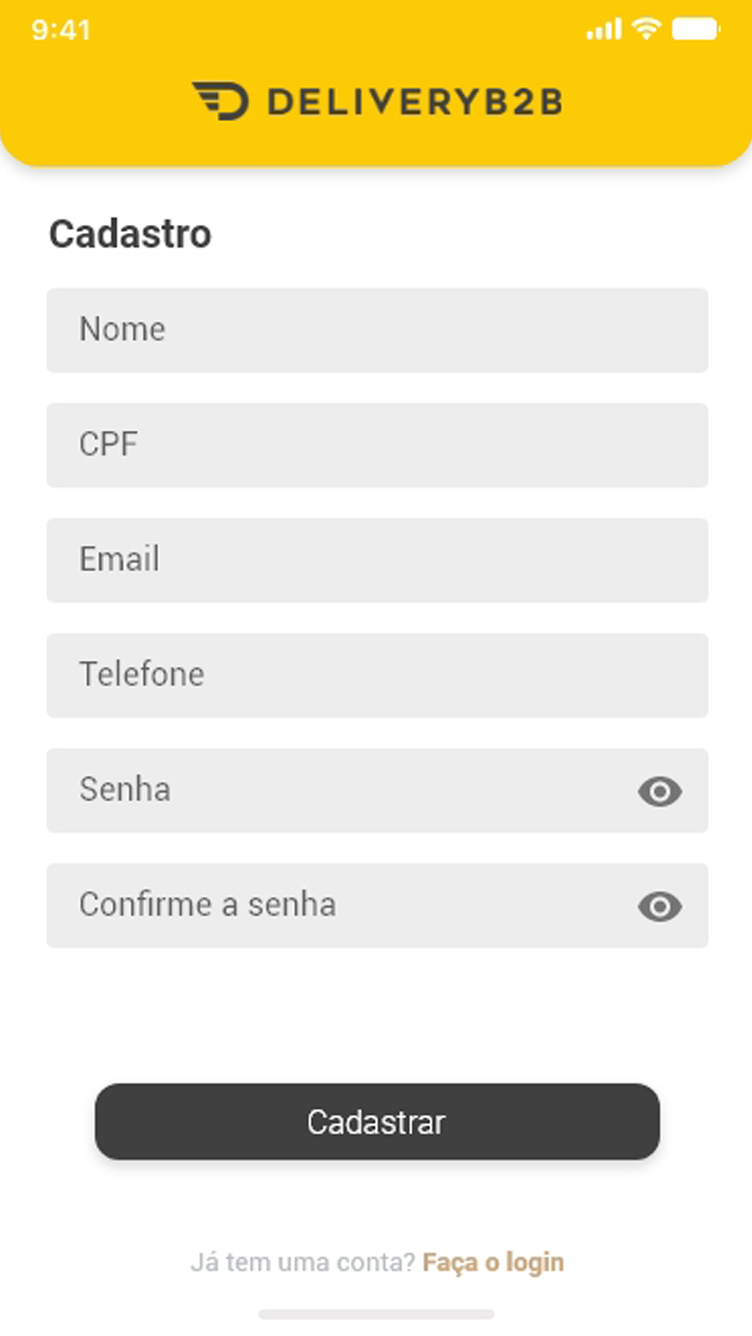Toggle visibility in Confirme a senha field
The width and height of the screenshot is (752, 1336).
coord(660,906)
